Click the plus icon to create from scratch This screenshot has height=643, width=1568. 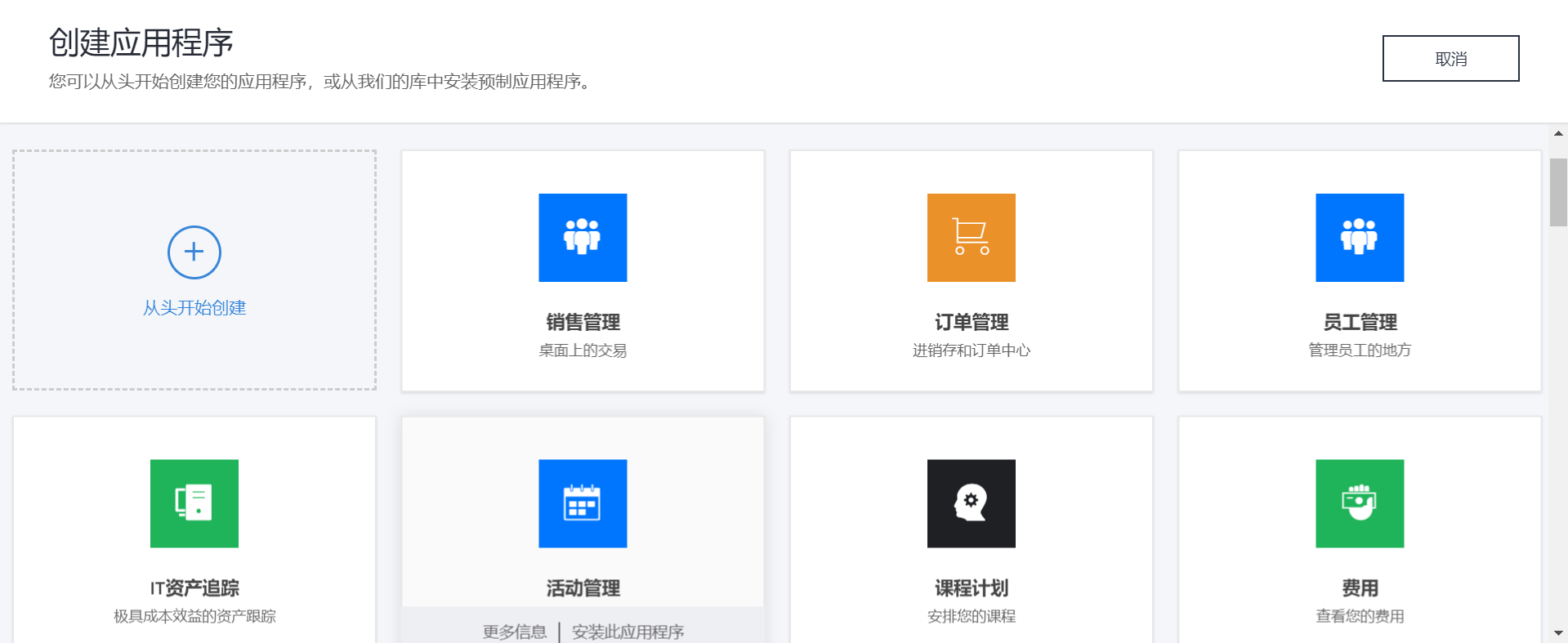194,252
